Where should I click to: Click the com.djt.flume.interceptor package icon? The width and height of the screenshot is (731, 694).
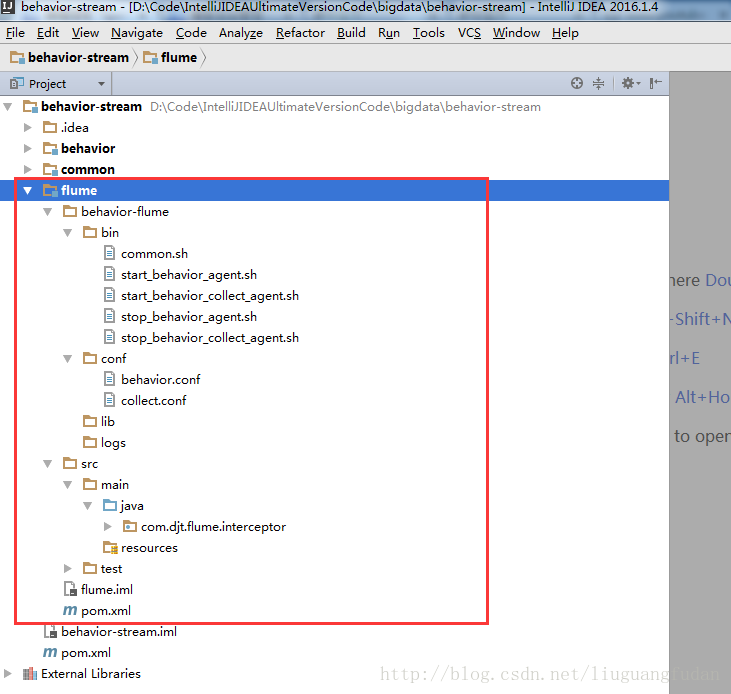[x=129, y=527]
